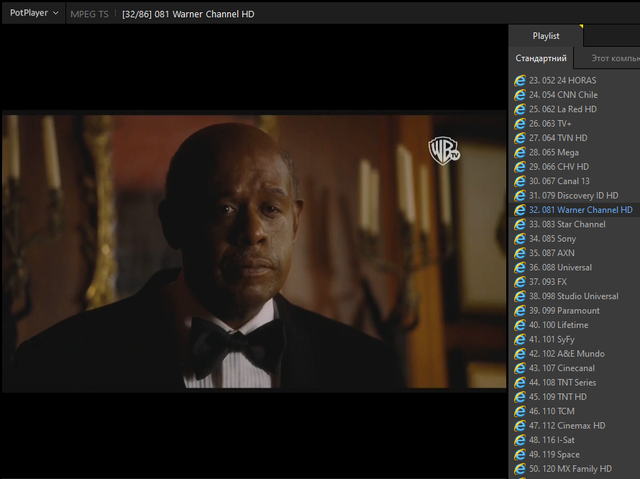This screenshot has width=640, height=479.
Task: Click icon beside 41. 101 SyFy
Action: (x=520, y=339)
